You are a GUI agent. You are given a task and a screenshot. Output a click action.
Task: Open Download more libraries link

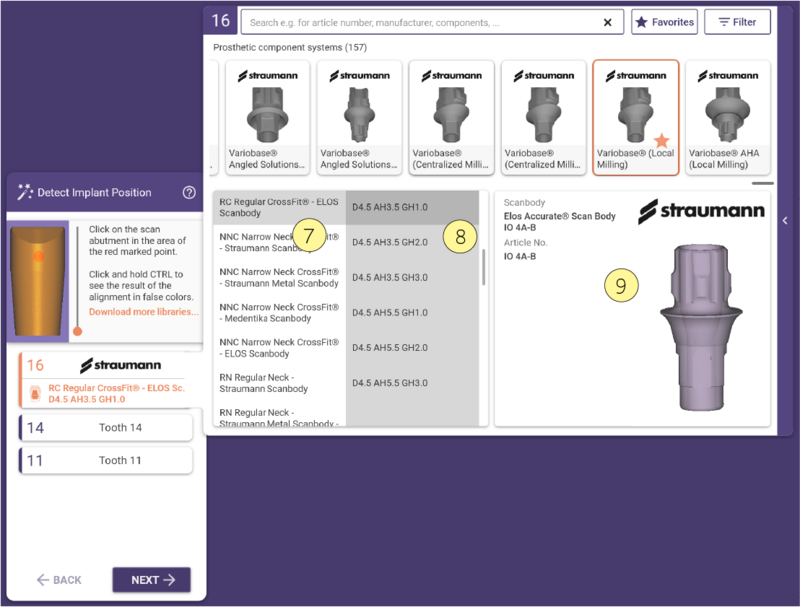click(x=143, y=312)
